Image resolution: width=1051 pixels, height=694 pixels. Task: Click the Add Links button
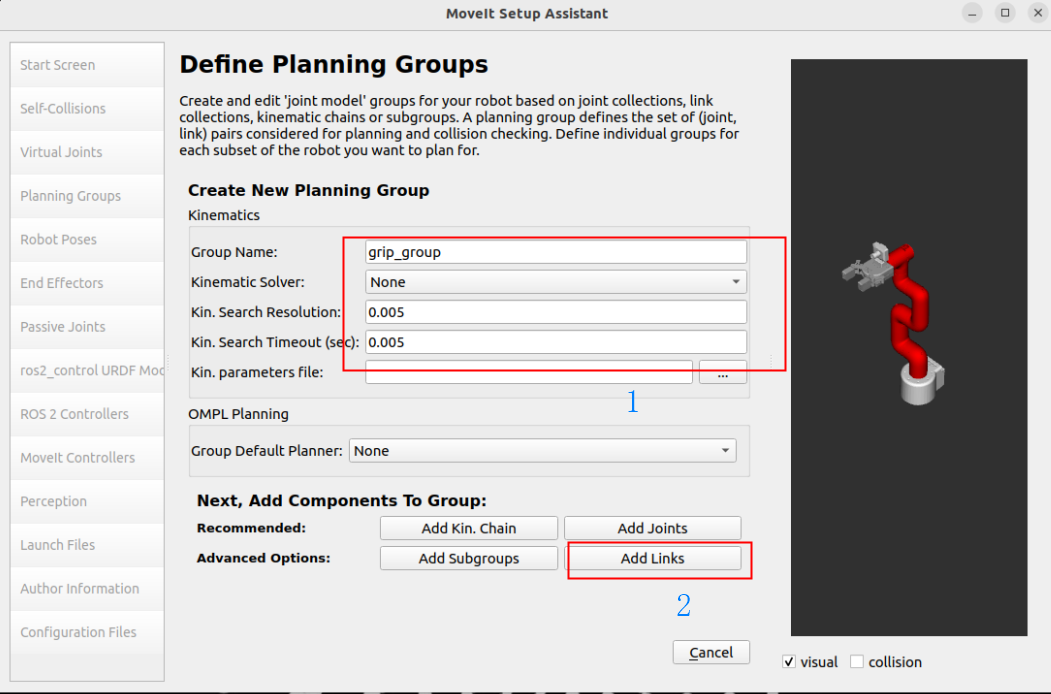click(652, 559)
